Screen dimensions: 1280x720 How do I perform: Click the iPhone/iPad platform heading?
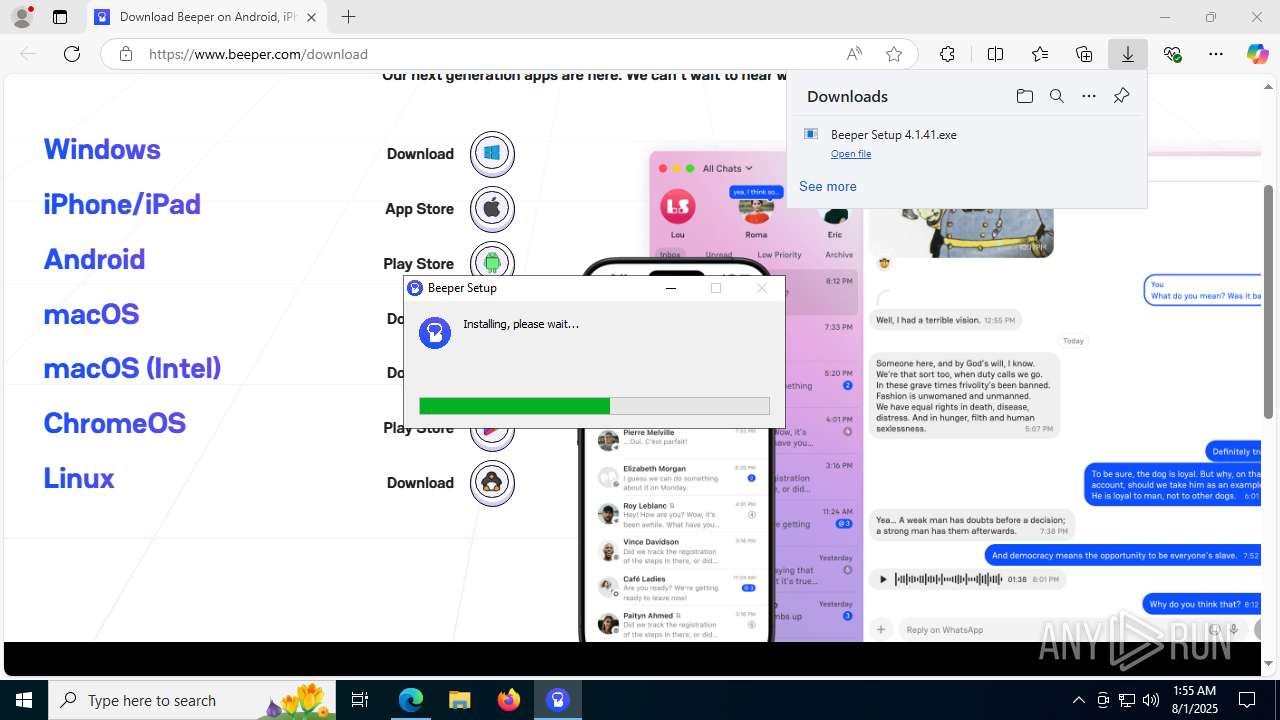tap(122, 204)
